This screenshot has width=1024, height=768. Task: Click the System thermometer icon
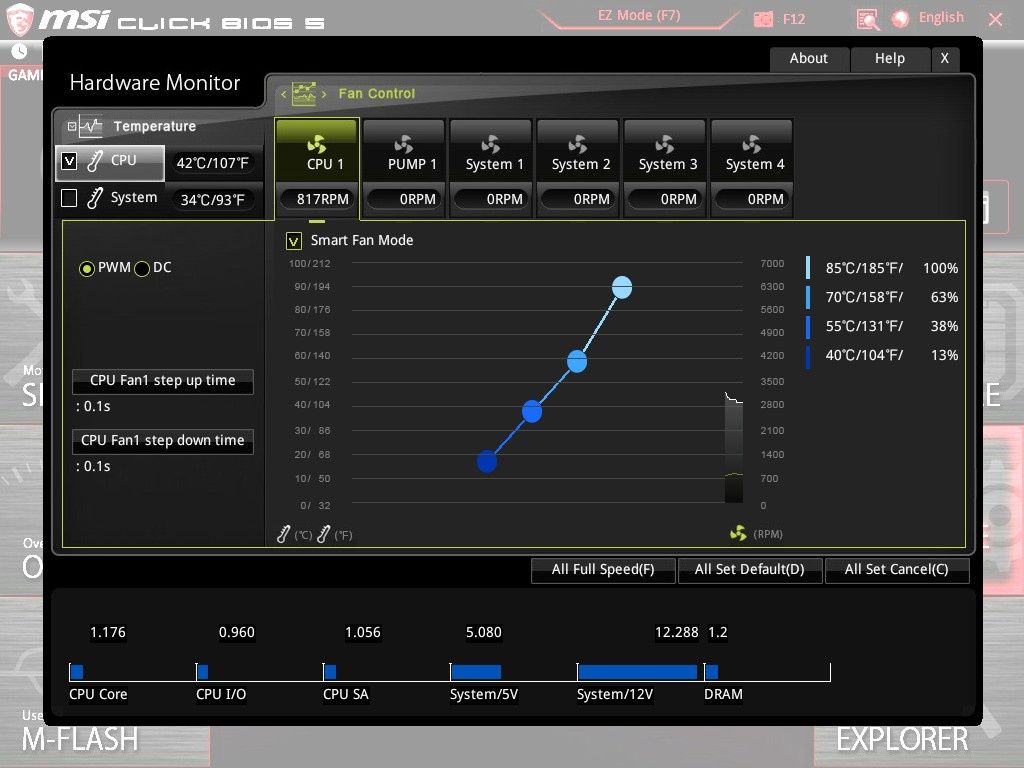point(95,198)
